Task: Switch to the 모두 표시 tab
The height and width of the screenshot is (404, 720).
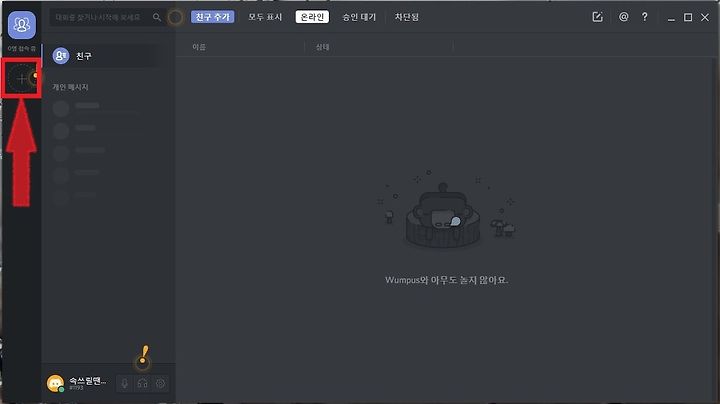Action: click(x=265, y=17)
